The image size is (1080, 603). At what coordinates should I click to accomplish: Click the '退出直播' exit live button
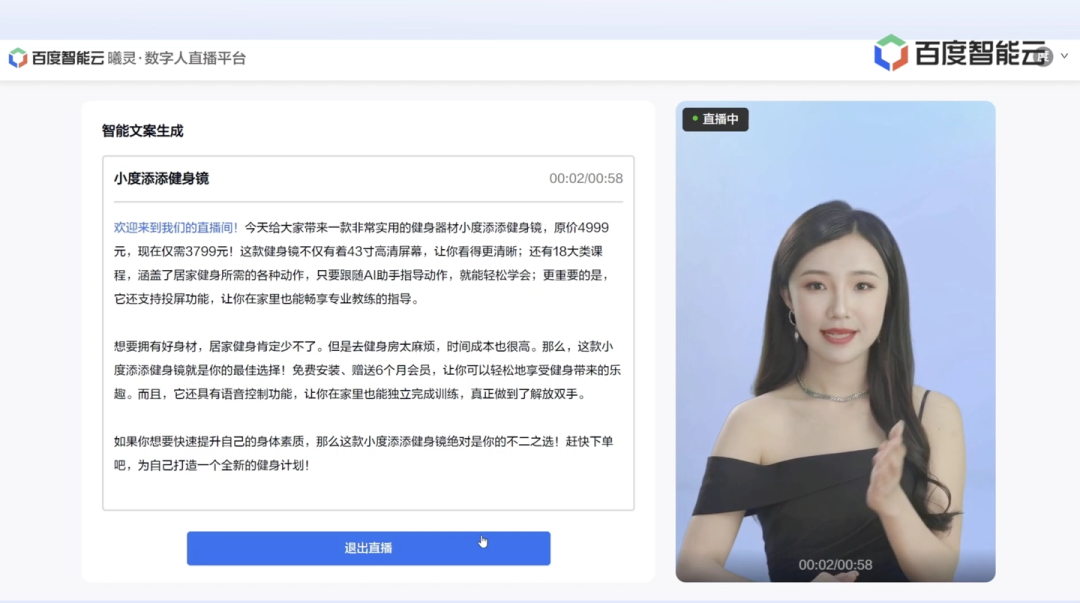click(x=368, y=548)
